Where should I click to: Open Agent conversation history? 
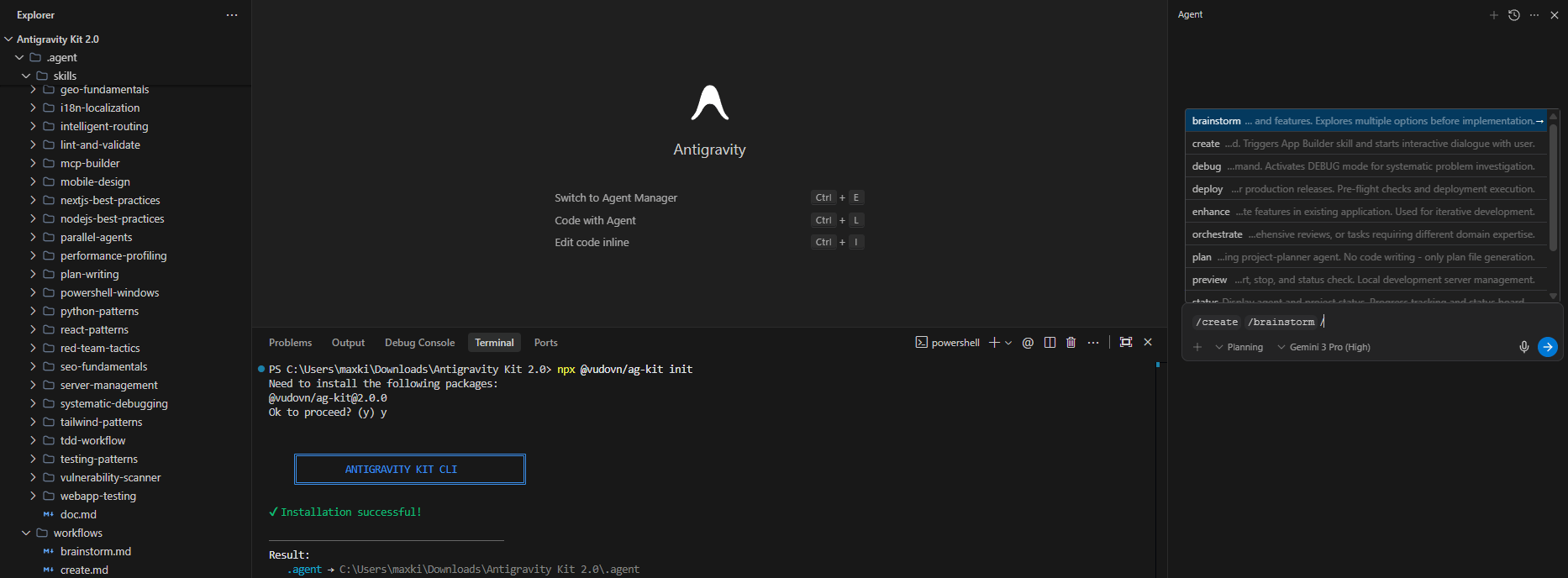coord(1513,15)
